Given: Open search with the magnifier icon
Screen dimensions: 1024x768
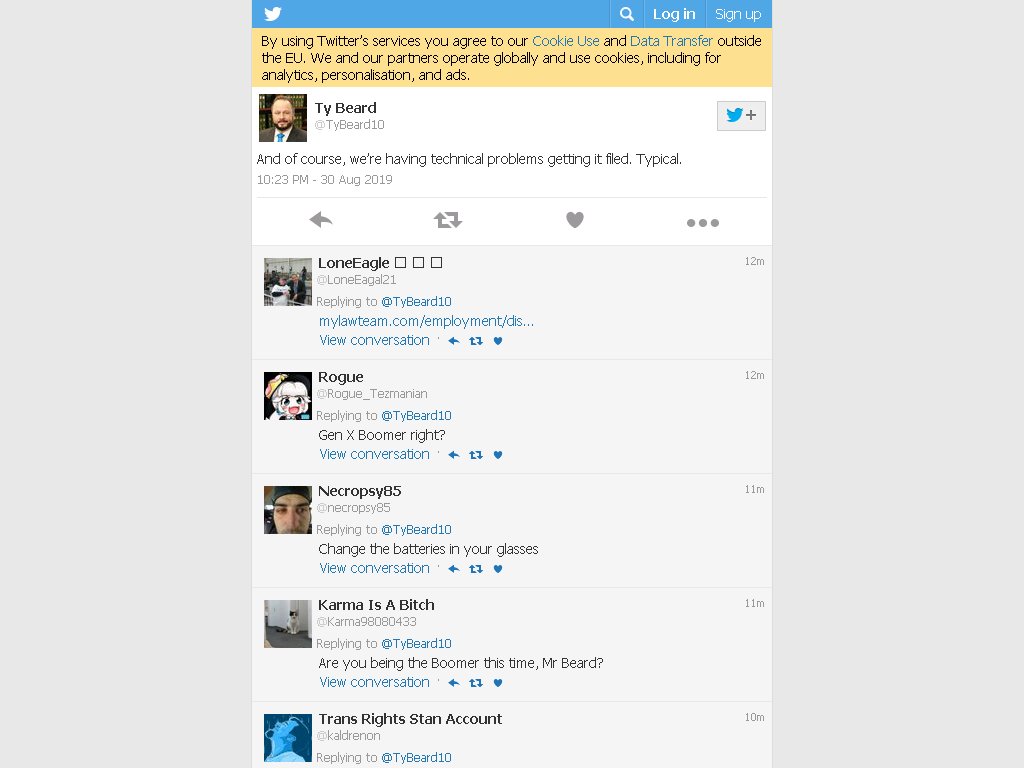Looking at the screenshot, I should pyautogui.click(x=627, y=14).
